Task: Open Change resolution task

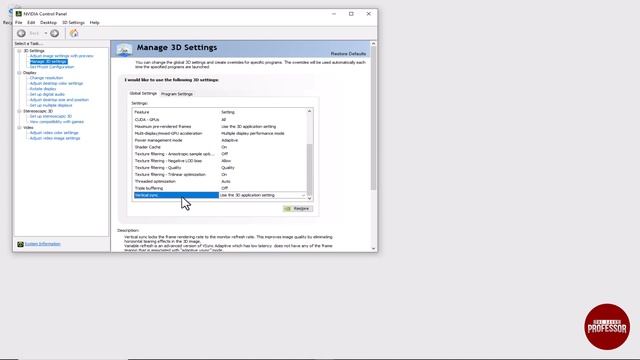Action: (x=46, y=78)
